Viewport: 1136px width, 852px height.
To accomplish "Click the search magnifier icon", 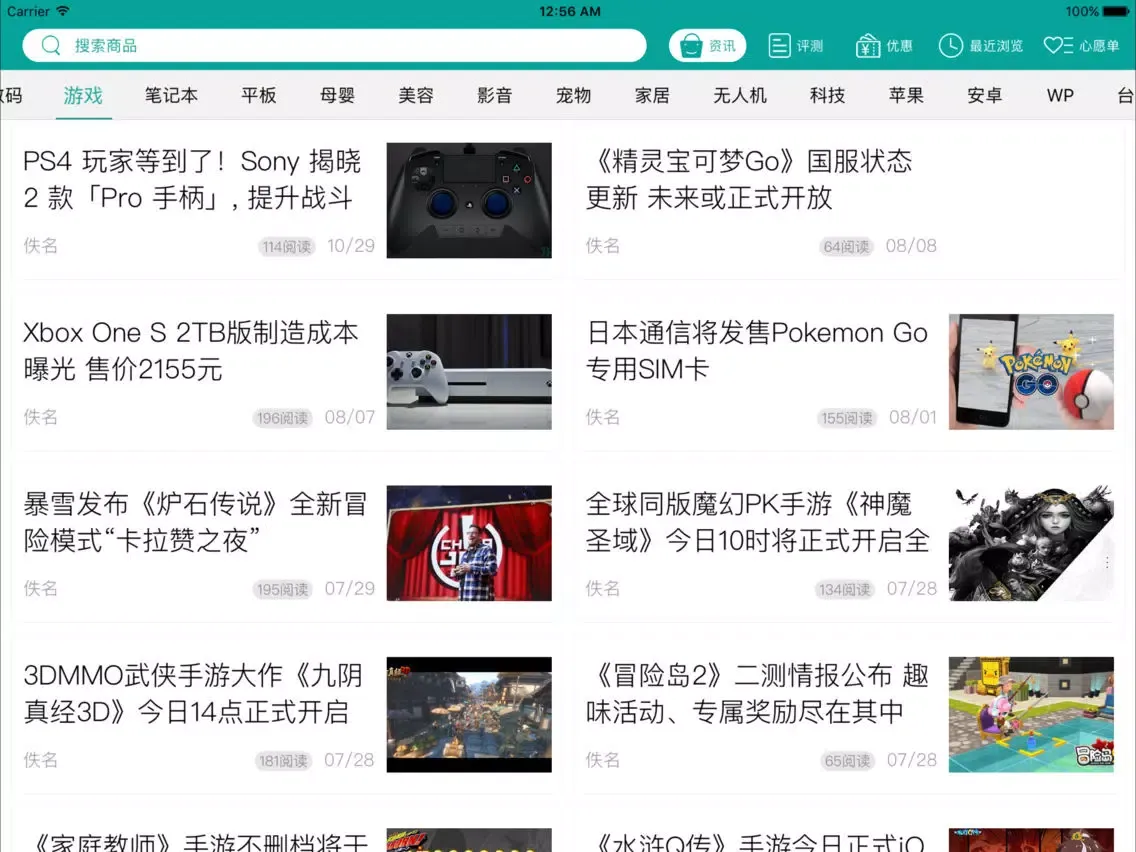I will [x=51, y=46].
